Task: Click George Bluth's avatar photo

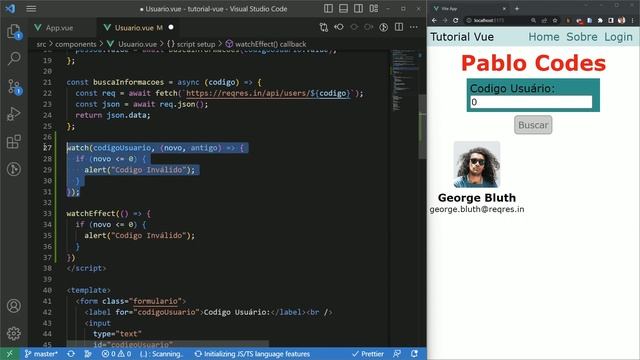Action: tap(477, 164)
